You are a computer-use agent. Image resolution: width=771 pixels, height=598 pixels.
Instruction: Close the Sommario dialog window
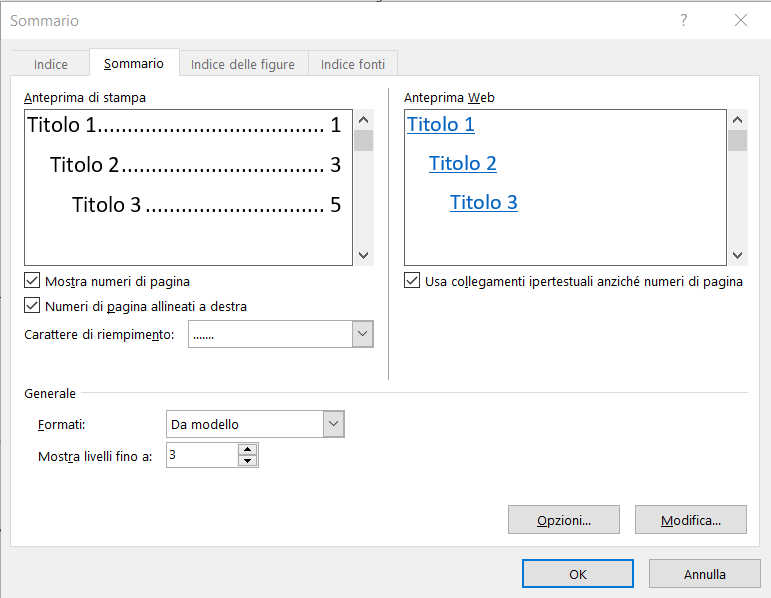tap(740, 20)
